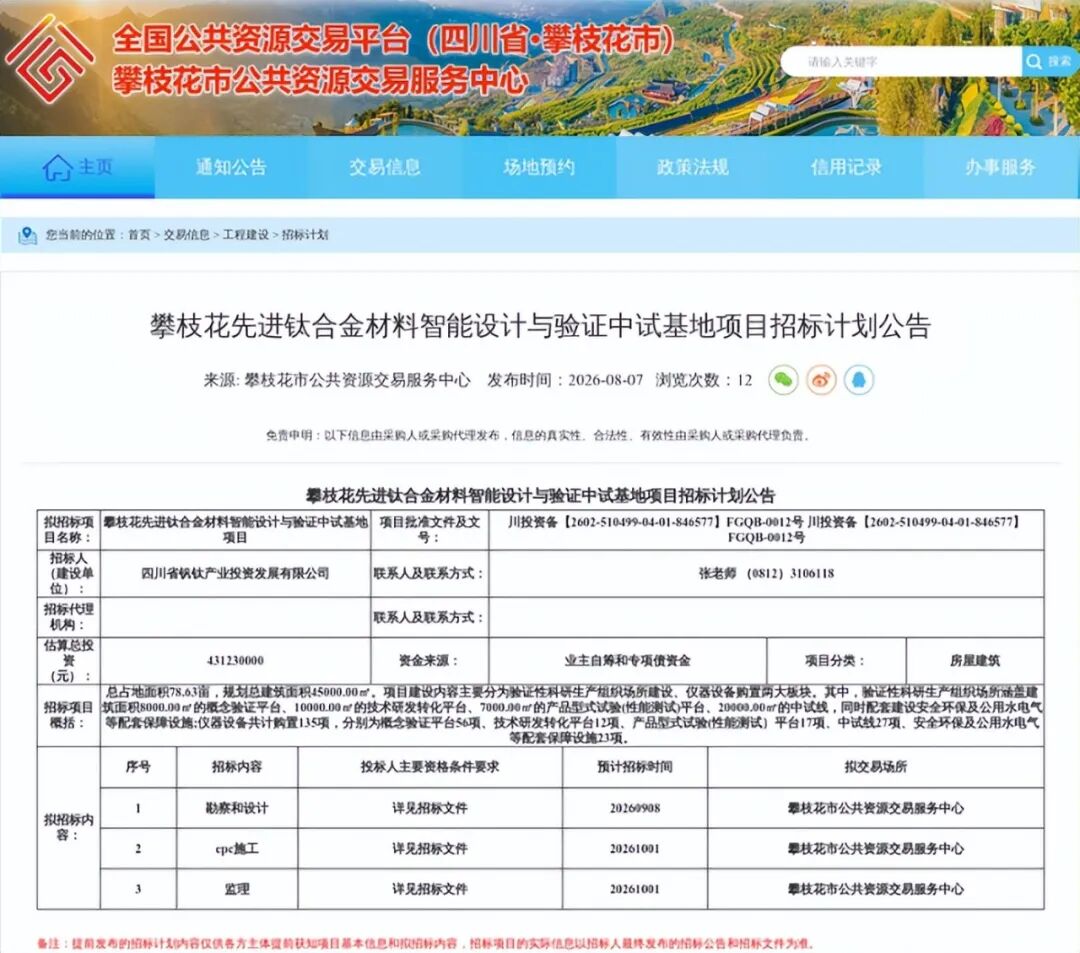Click the home icon in navigation bar
This screenshot has width=1080, height=953.
(x=57, y=167)
